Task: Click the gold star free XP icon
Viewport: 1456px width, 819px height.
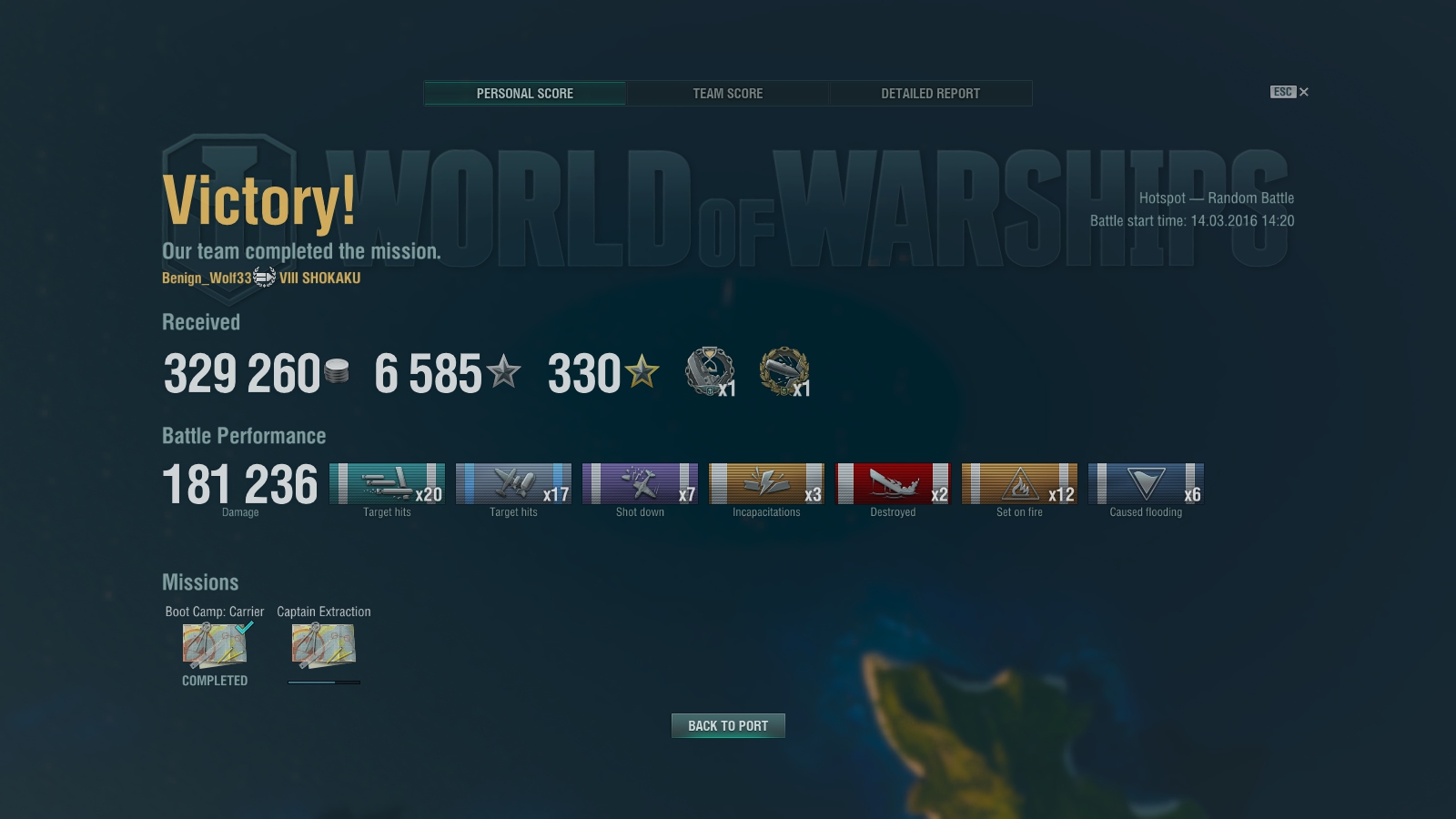Action: (x=642, y=371)
